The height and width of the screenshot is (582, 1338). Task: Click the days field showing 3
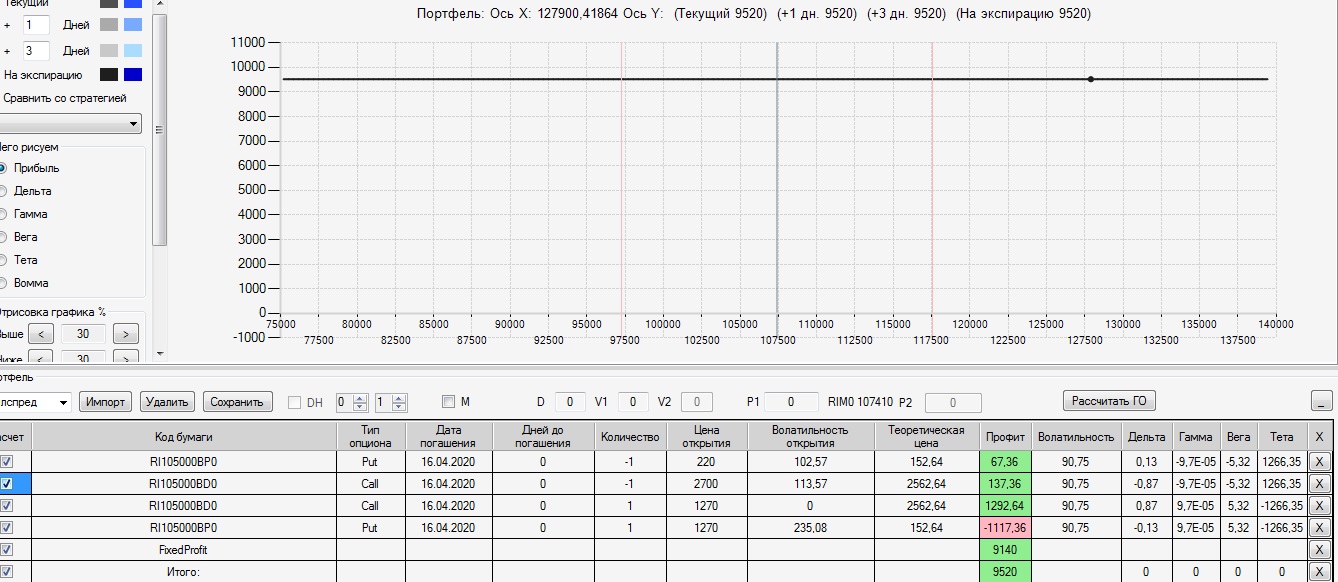pos(36,50)
